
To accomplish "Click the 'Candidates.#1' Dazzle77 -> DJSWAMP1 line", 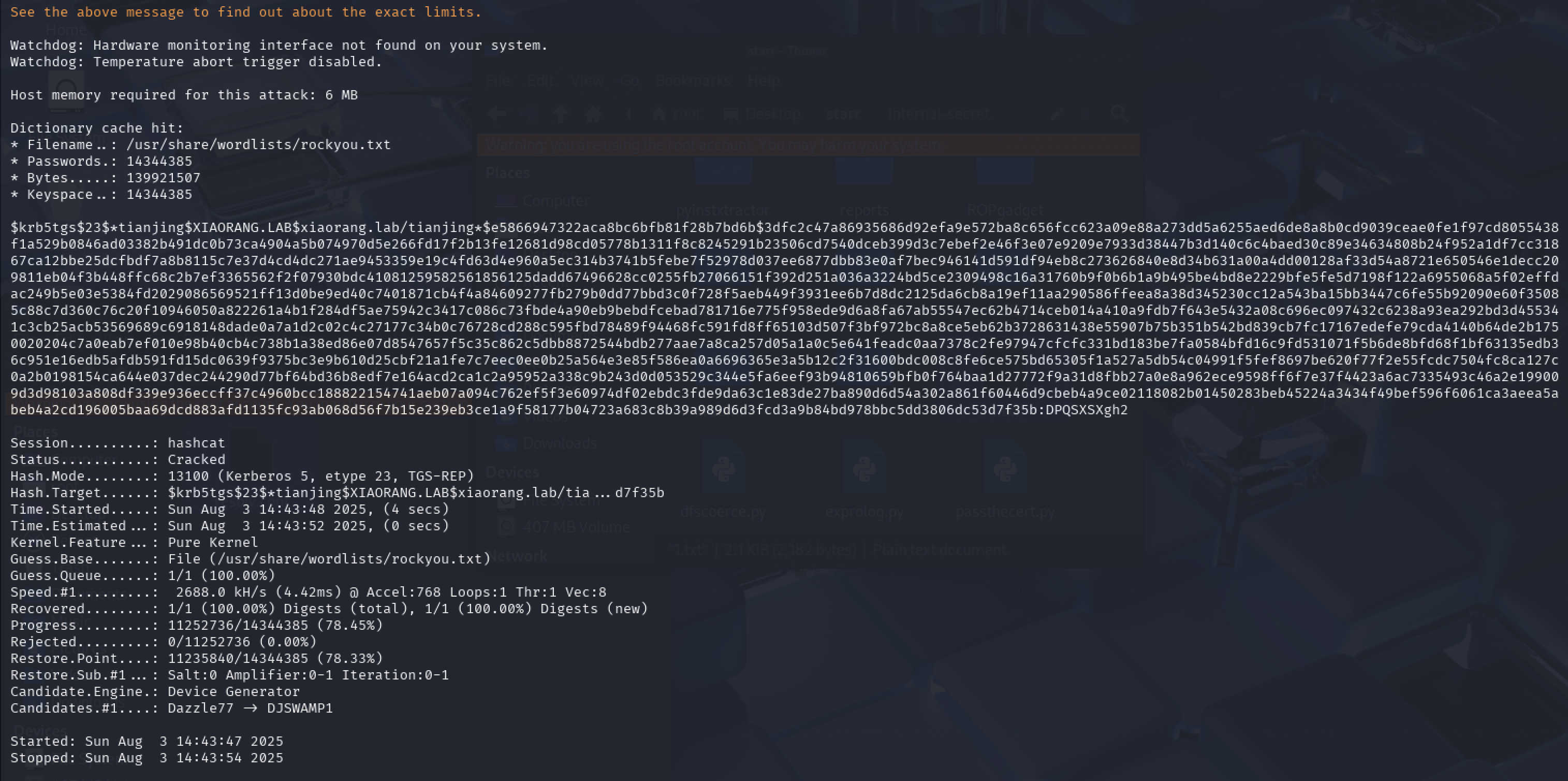I will pos(172,708).
